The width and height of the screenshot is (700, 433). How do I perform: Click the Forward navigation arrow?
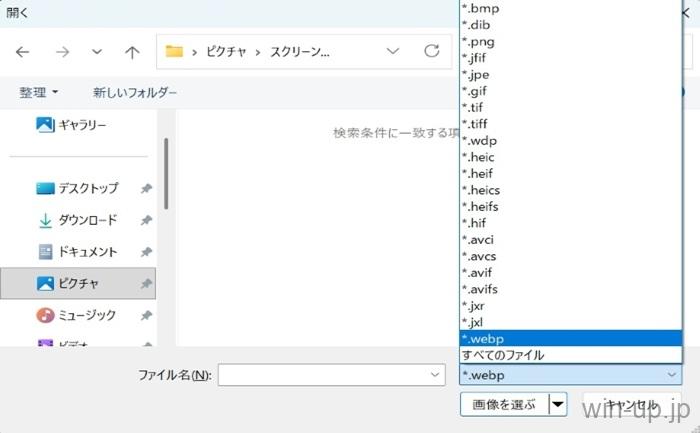(61, 51)
